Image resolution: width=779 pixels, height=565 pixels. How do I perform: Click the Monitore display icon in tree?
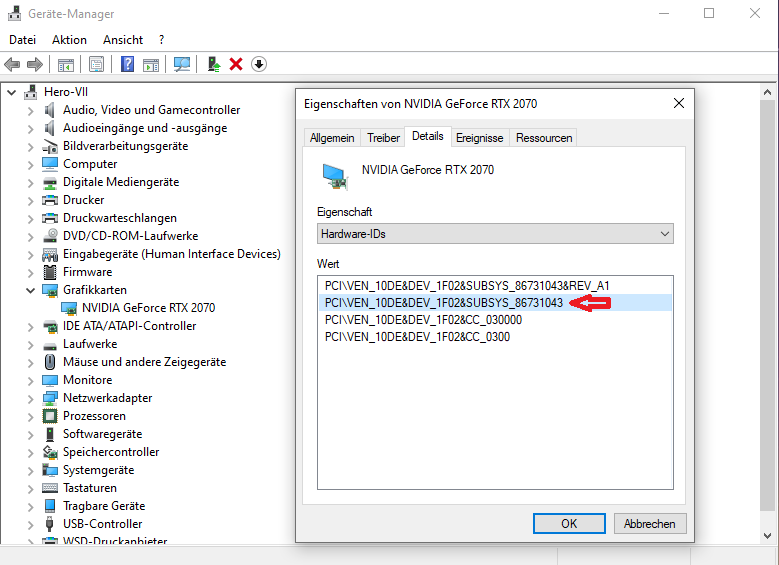click(50, 380)
